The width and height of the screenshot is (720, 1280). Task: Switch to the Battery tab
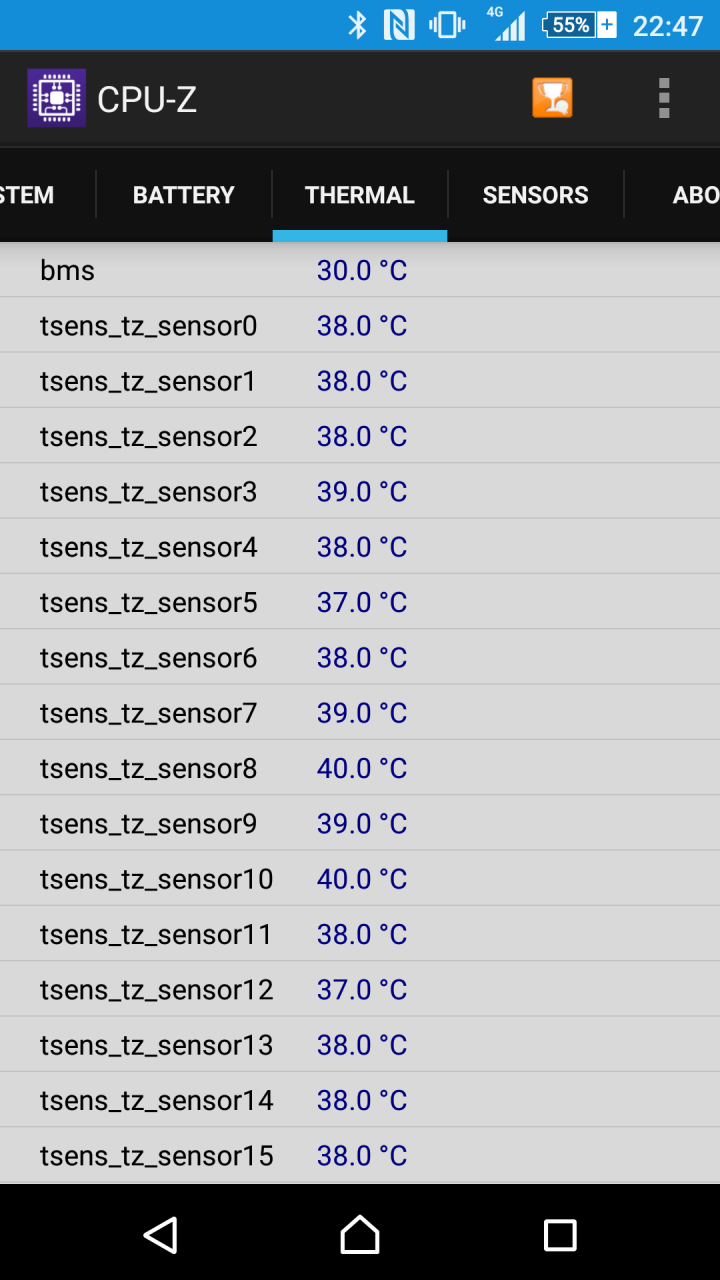click(x=184, y=195)
